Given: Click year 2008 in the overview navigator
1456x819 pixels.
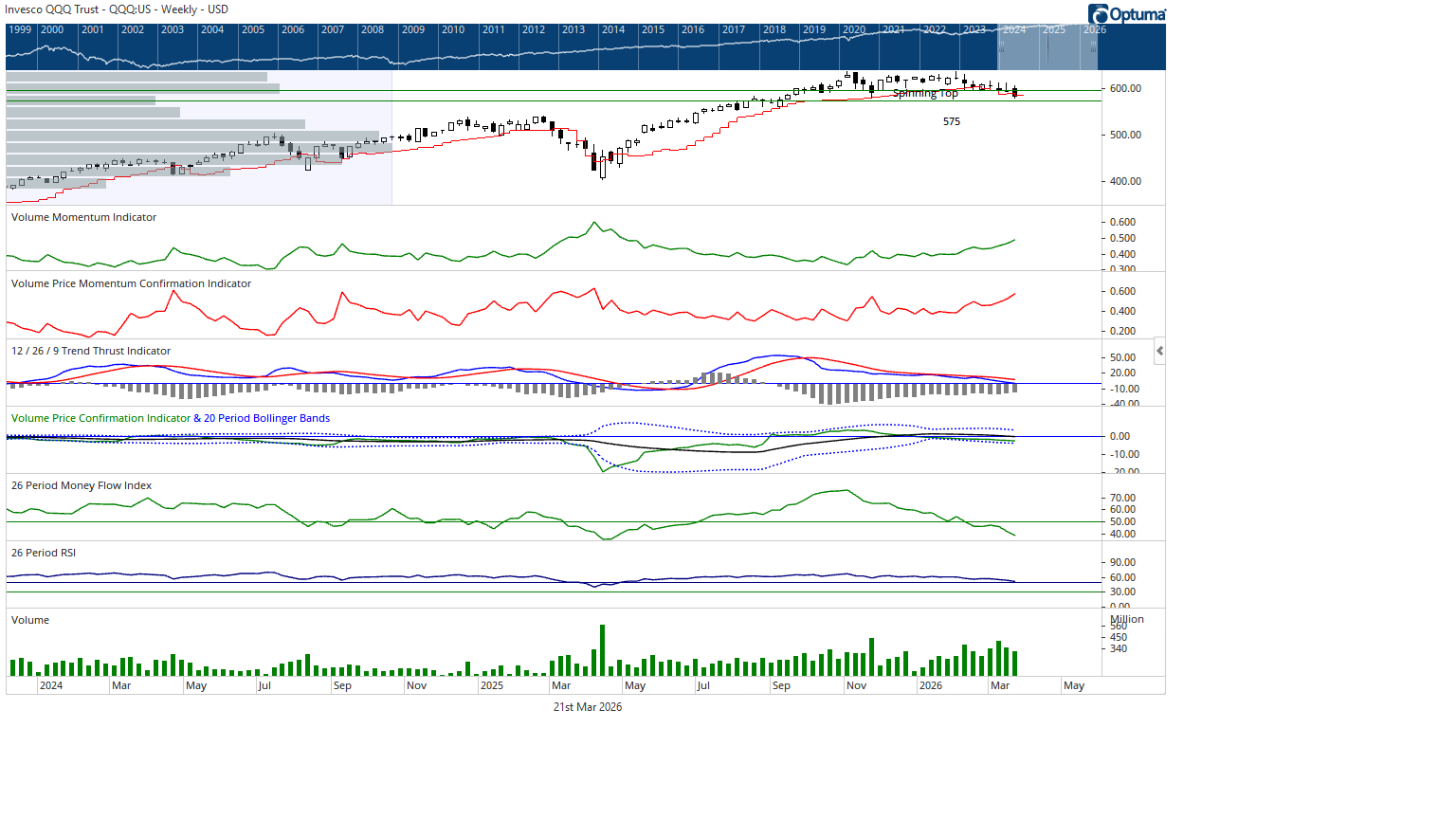Looking at the screenshot, I should [x=373, y=29].
